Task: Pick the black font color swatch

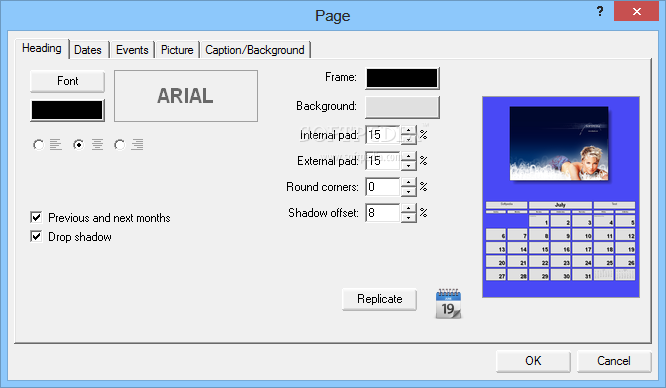Action: click(x=67, y=110)
